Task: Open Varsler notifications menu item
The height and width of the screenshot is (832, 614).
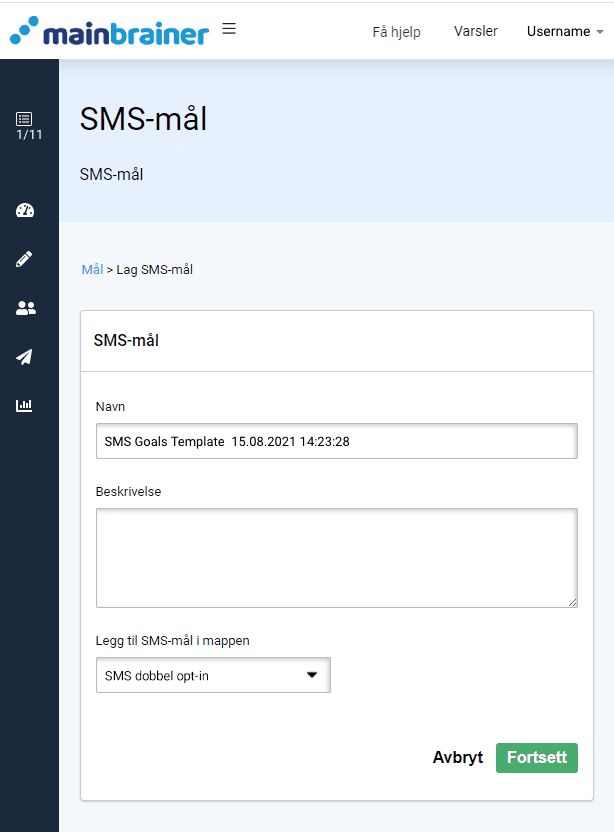Action: tap(475, 31)
